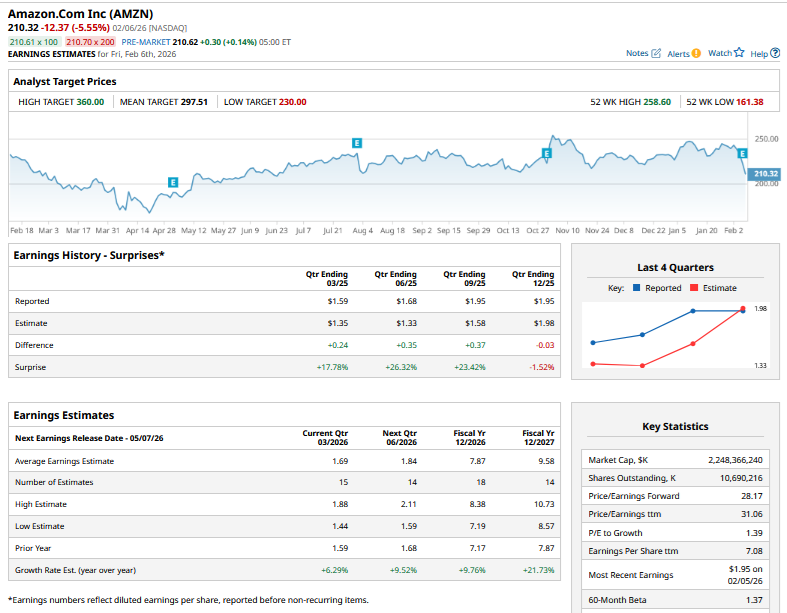Image resolution: width=787 pixels, height=613 pixels.
Task: Click the Watch star icon
Action: coord(740,53)
